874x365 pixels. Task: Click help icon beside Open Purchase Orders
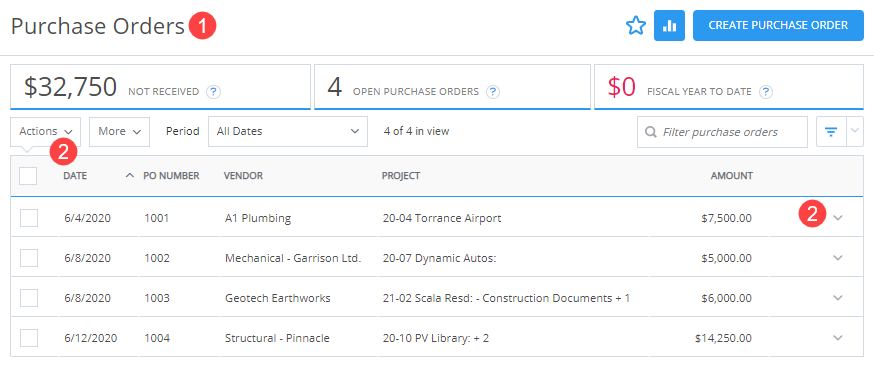pyautogui.click(x=493, y=92)
